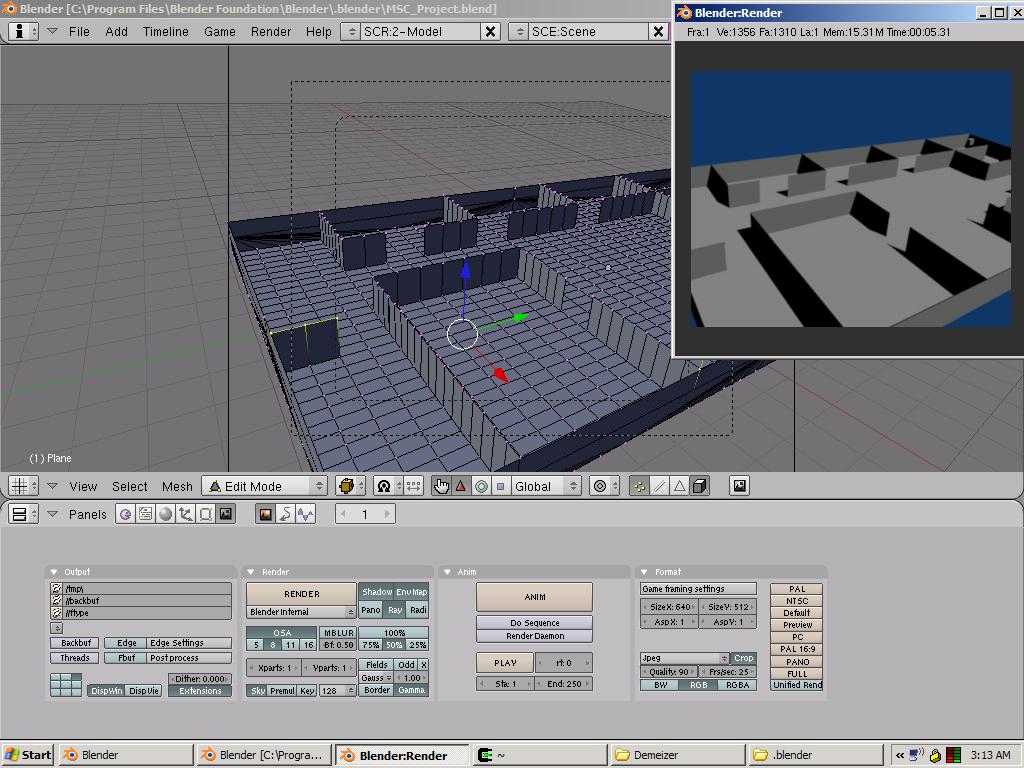Click the draw type cube icon
Image resolution: width=1024 pixels, height=768 pixels.
coord(346,486)
